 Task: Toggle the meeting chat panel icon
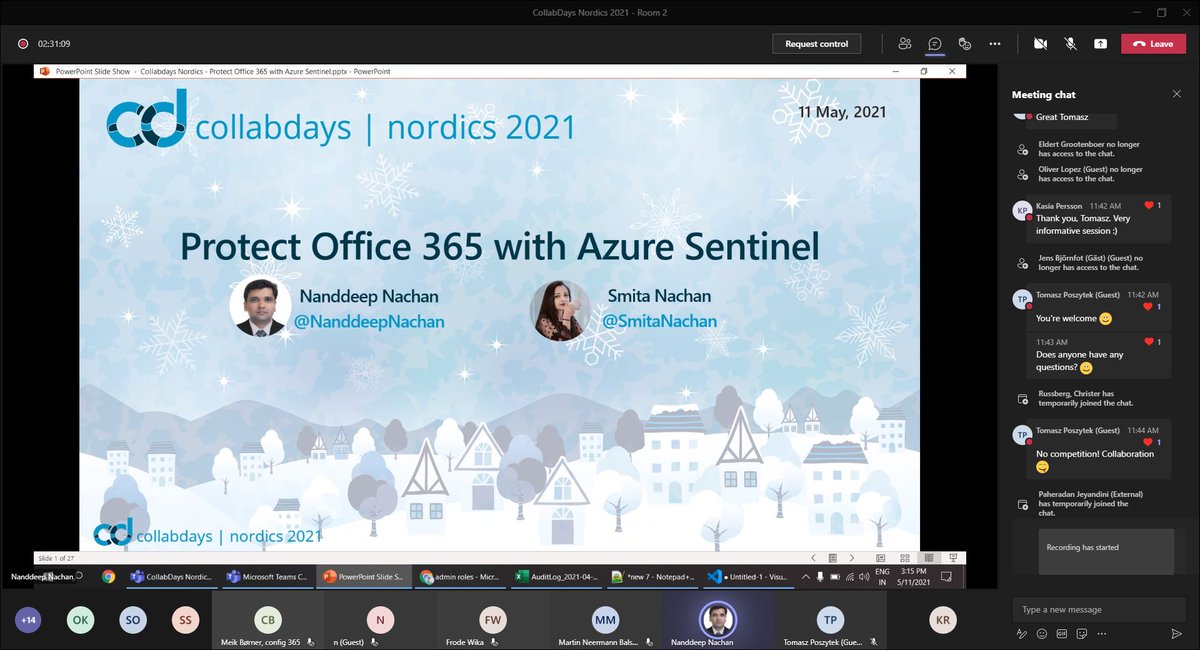point(935,44)
